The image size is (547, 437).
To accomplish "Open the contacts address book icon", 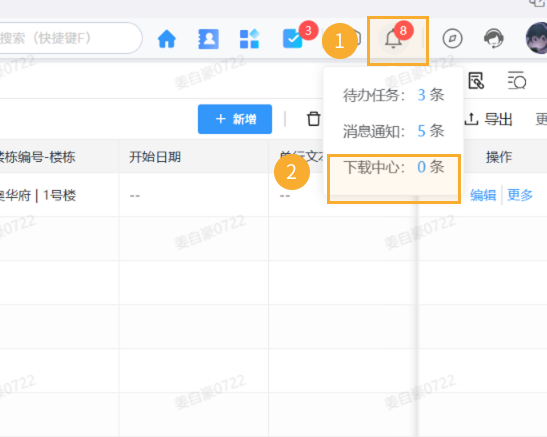I will (x=208, y=39).
